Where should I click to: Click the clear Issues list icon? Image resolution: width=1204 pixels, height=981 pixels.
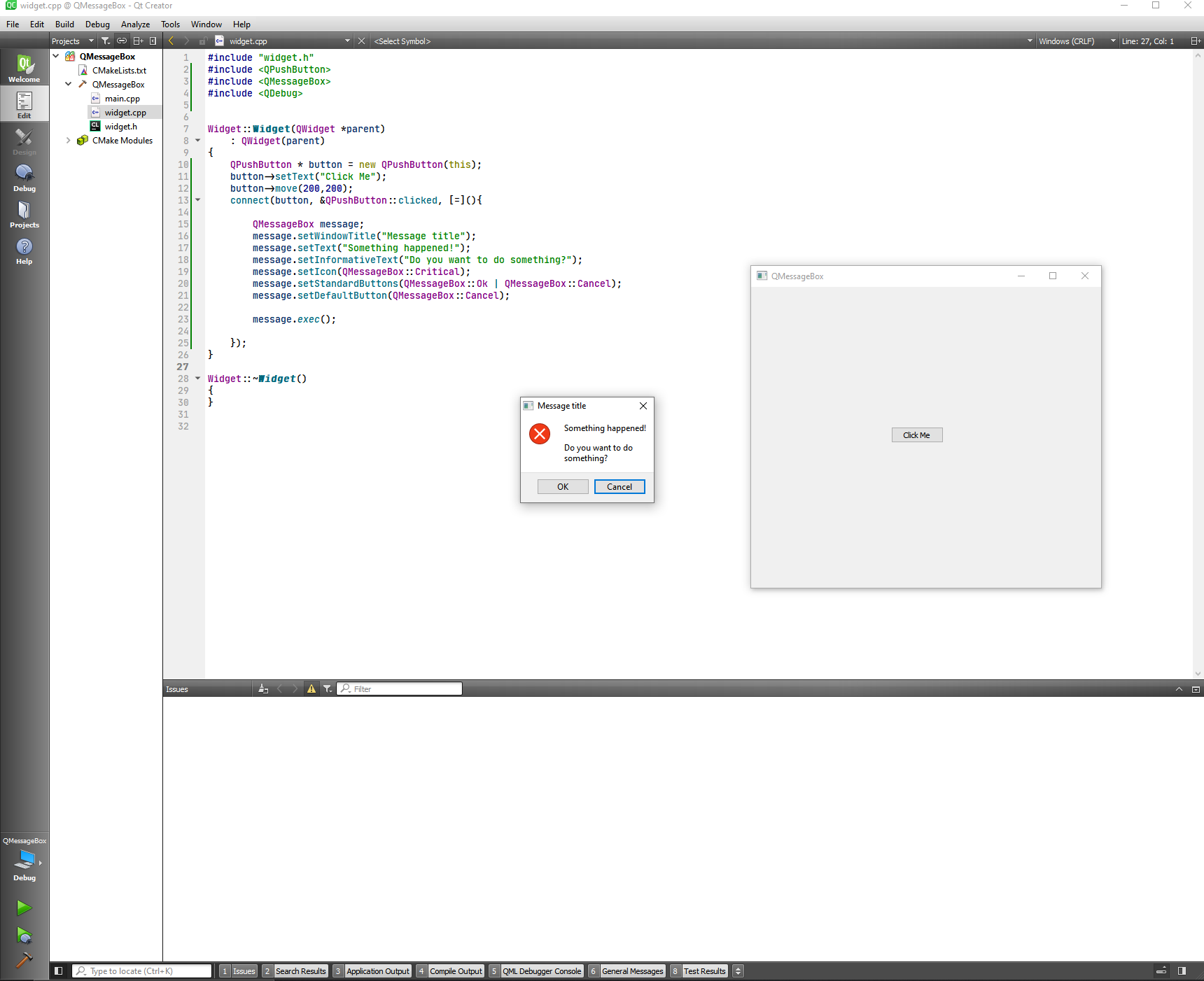click(x=263, y=689)
